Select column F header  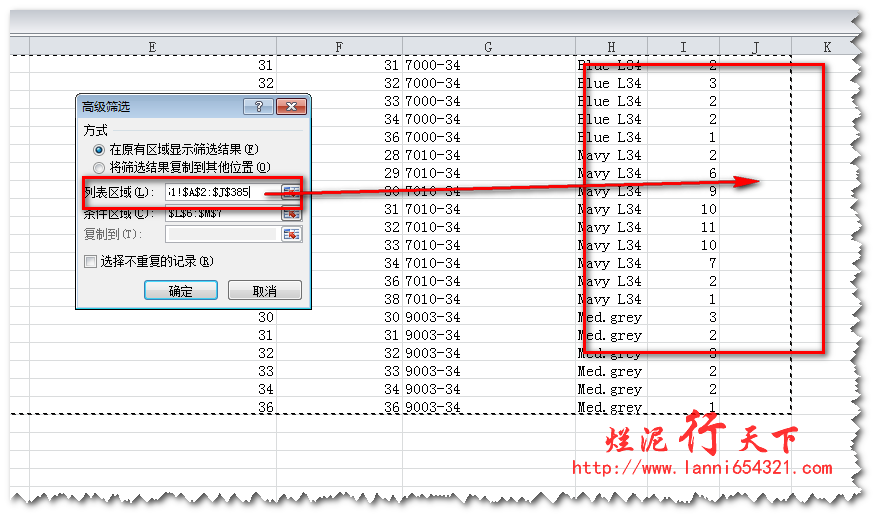click(x=340, y=47)
